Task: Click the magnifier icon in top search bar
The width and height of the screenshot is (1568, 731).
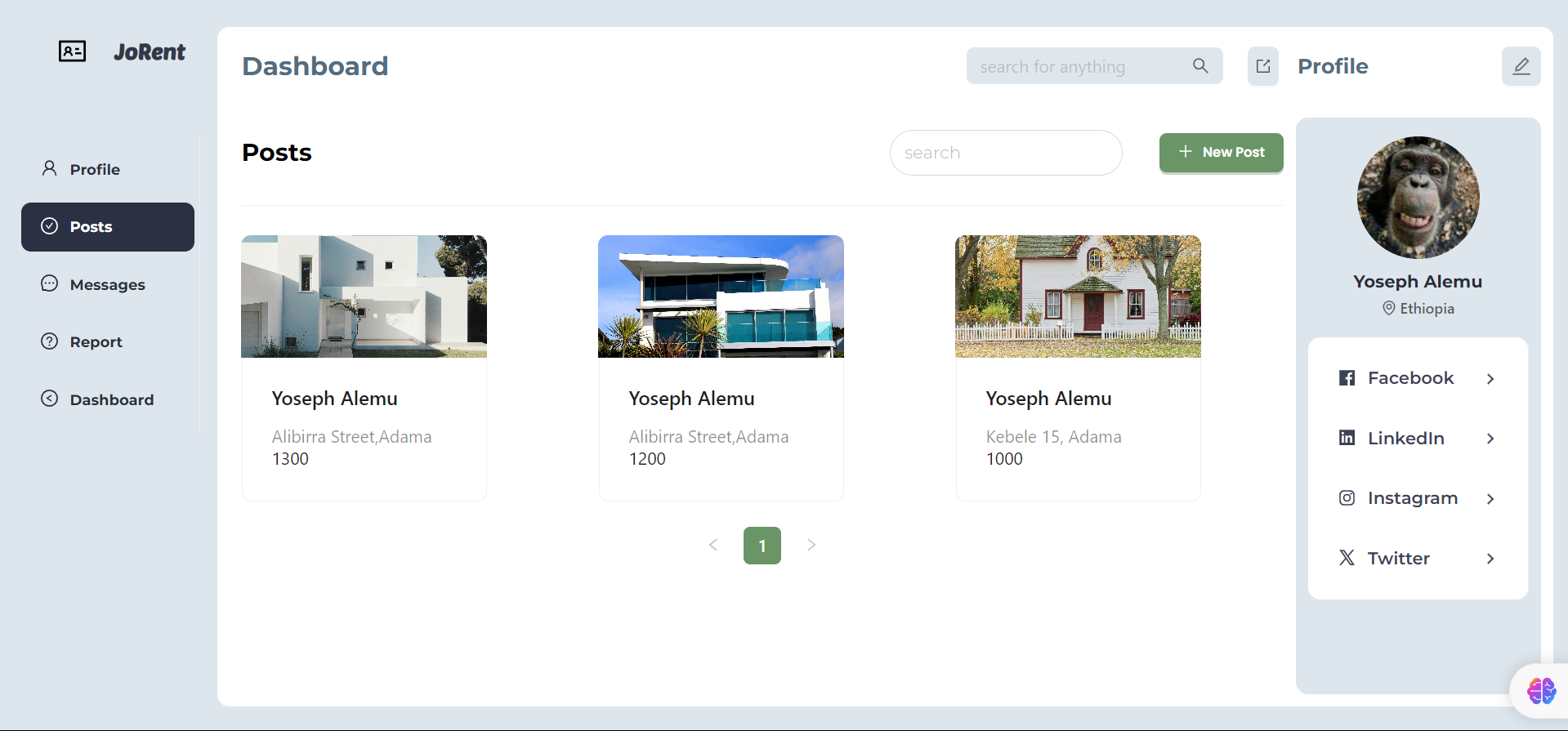Action: point(1200,65)
